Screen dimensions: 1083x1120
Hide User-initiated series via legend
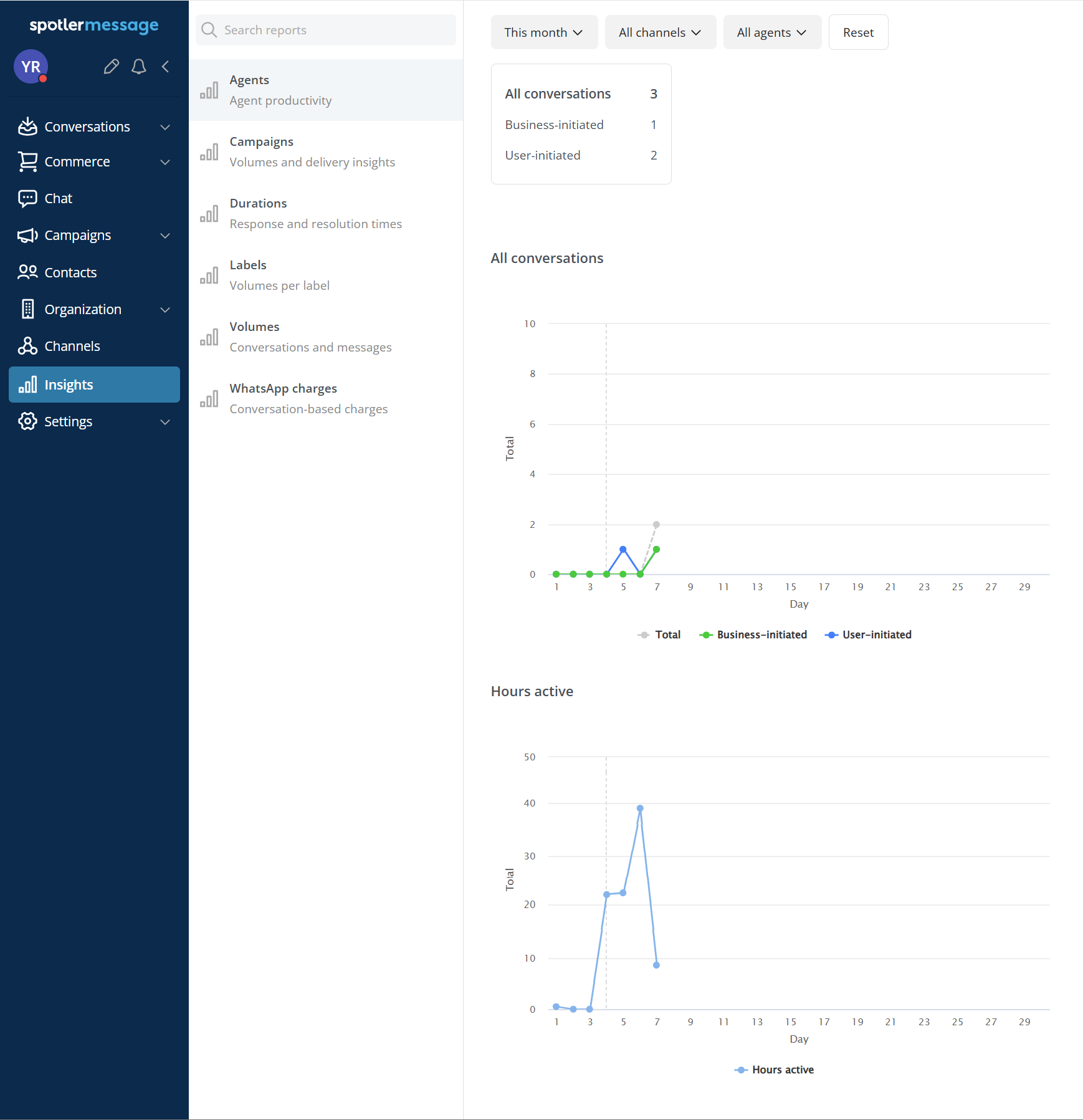pyautogui.click(x=868, y=634)
